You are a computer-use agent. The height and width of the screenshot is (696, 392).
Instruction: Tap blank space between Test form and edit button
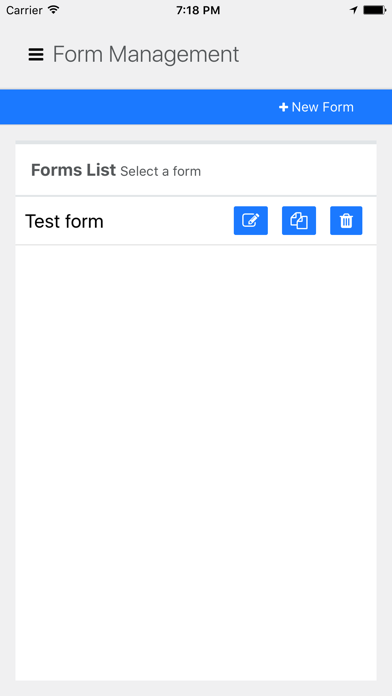169,221
